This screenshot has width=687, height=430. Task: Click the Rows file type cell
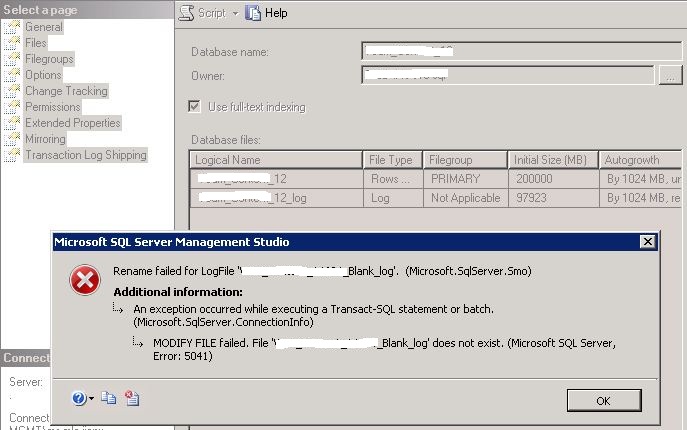pos(393,179)
